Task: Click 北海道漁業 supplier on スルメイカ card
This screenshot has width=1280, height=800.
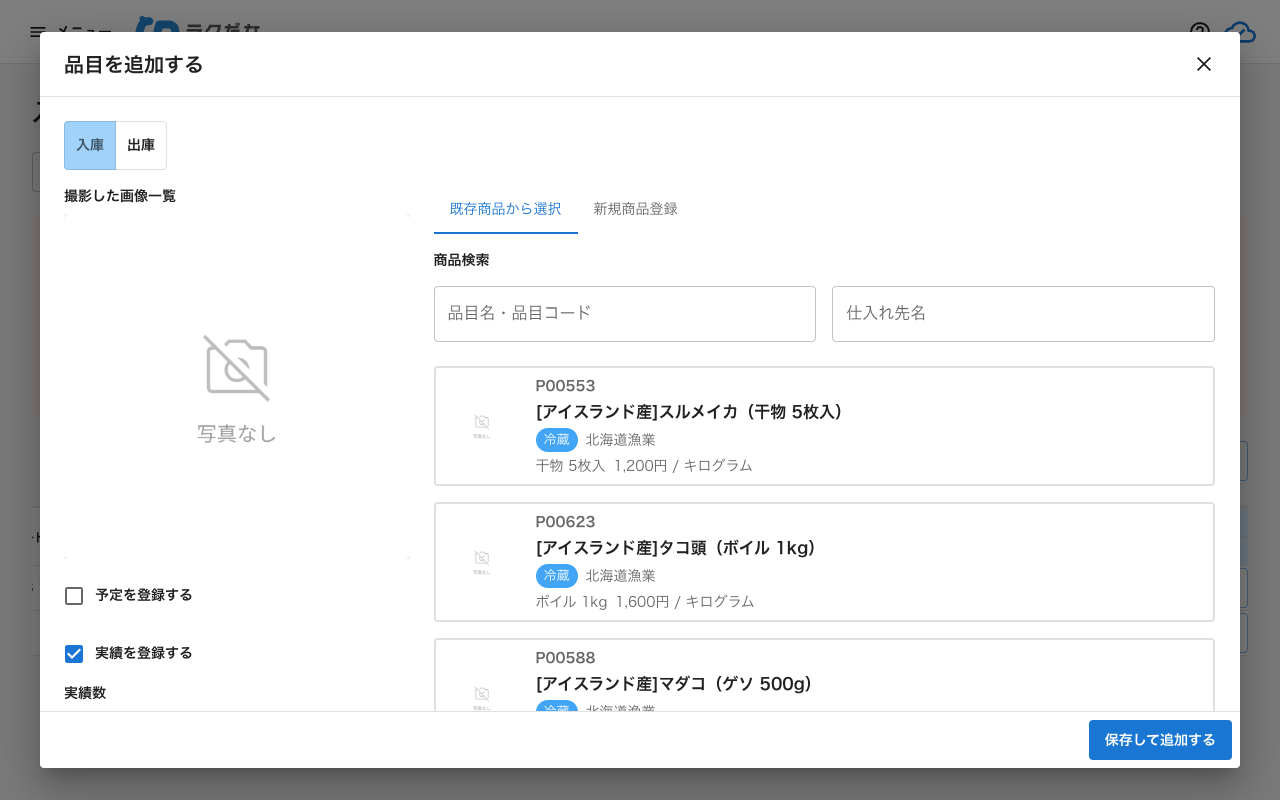Action: [x=621, y=440]
